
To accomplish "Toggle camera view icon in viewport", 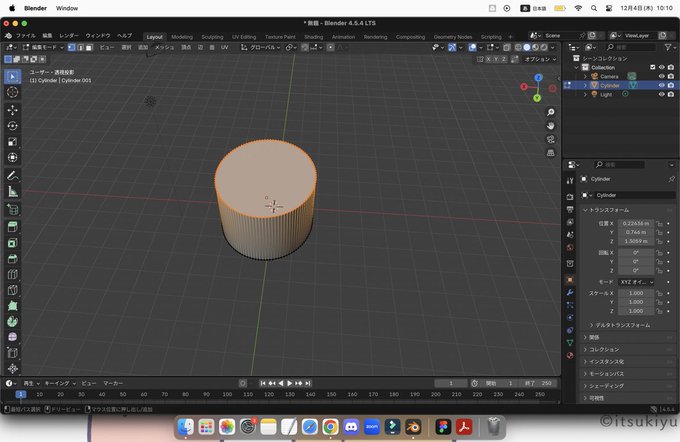I will click(x=551, y=139).
